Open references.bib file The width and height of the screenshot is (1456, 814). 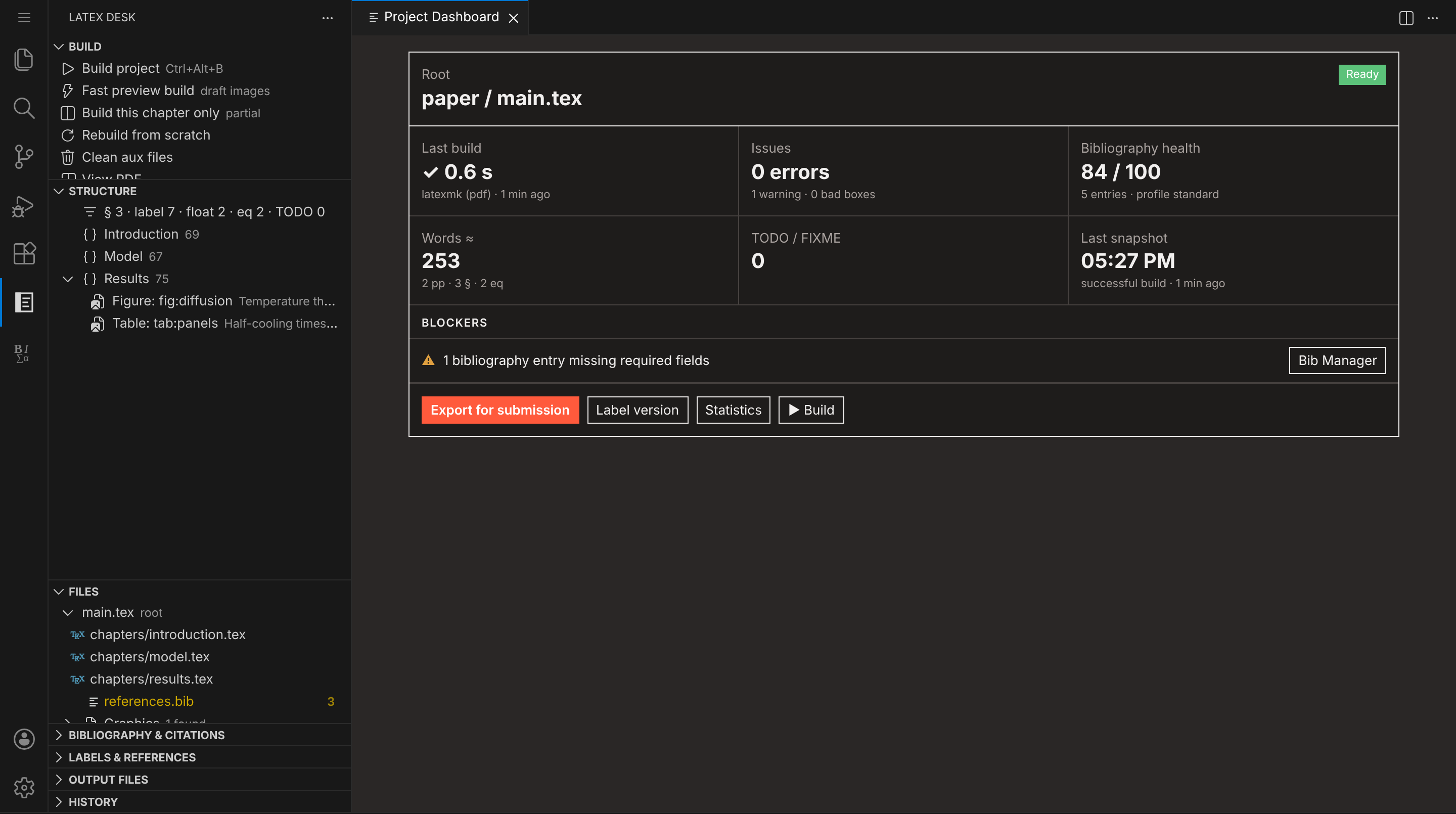tap(200, 701)
